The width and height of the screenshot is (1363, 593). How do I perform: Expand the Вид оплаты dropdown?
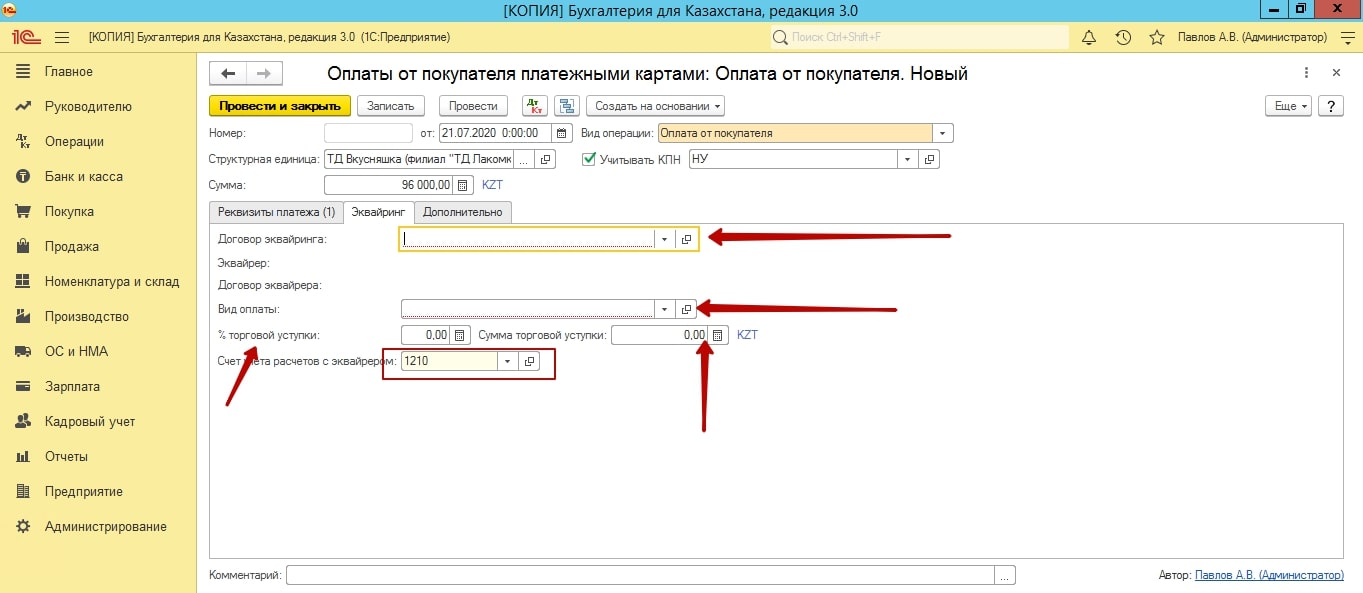point(664,309)
